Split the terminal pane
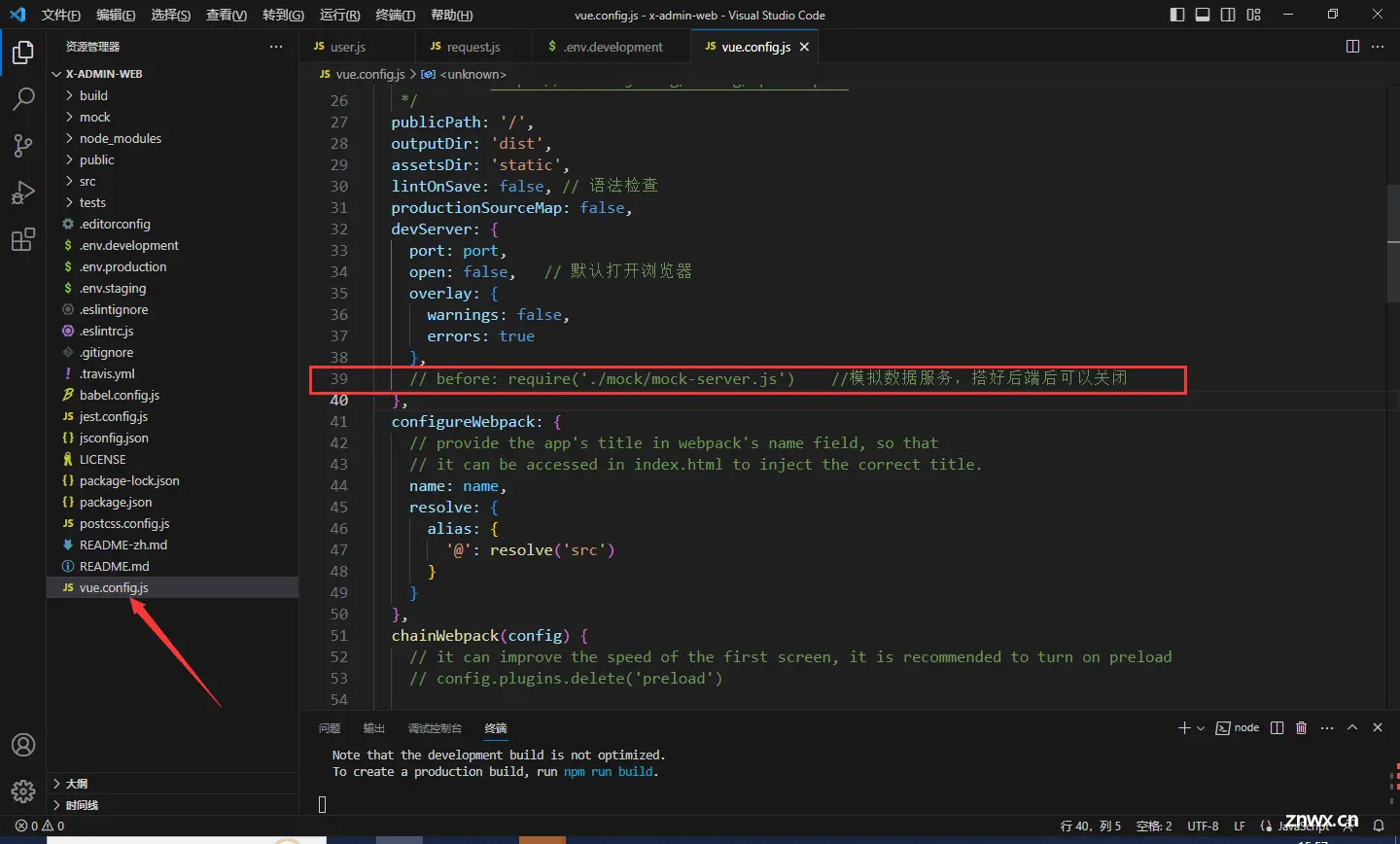The image size is (1400, 844). [1277, 727]
